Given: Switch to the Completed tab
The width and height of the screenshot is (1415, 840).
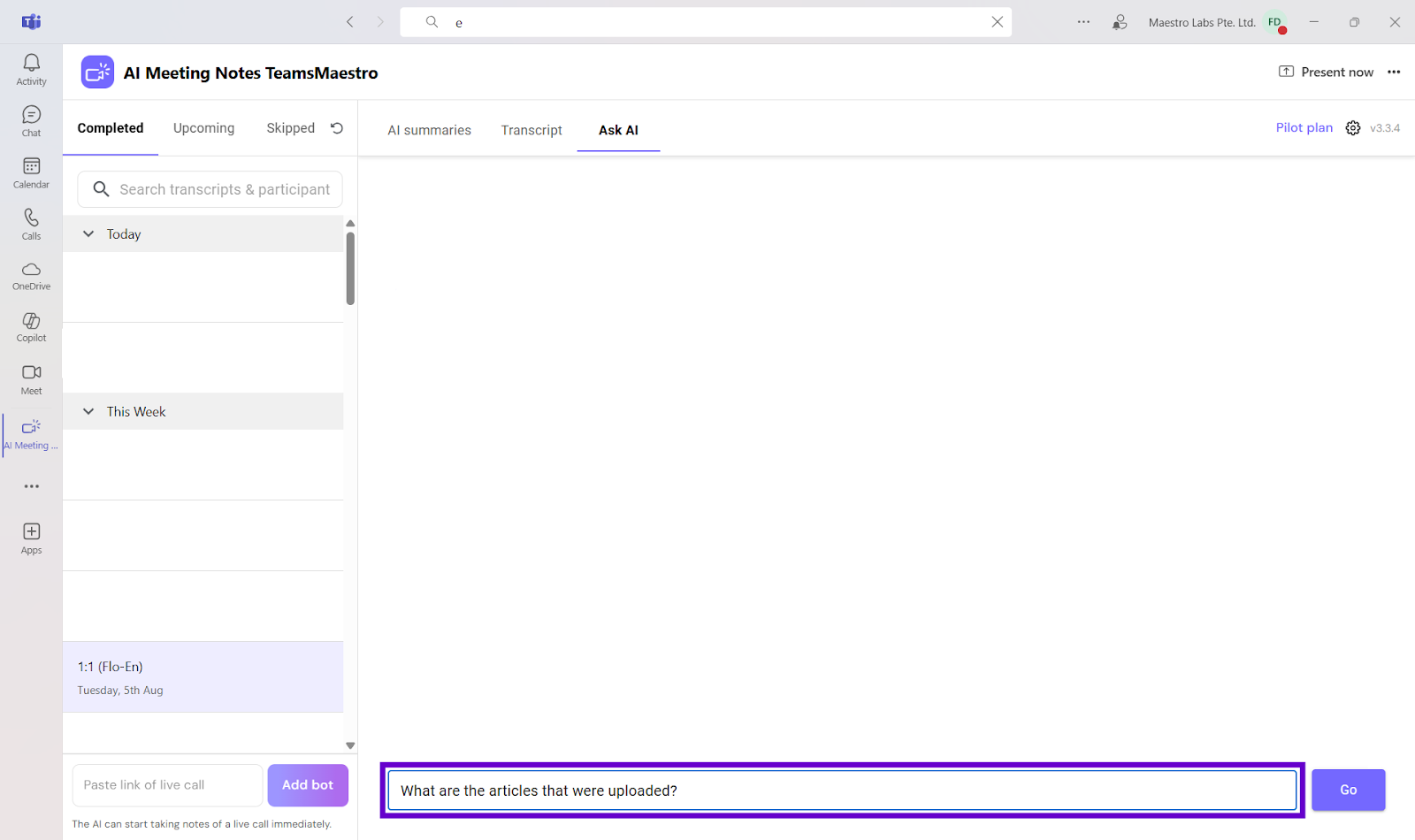Looking at the screenshot, I should (111, 128).
